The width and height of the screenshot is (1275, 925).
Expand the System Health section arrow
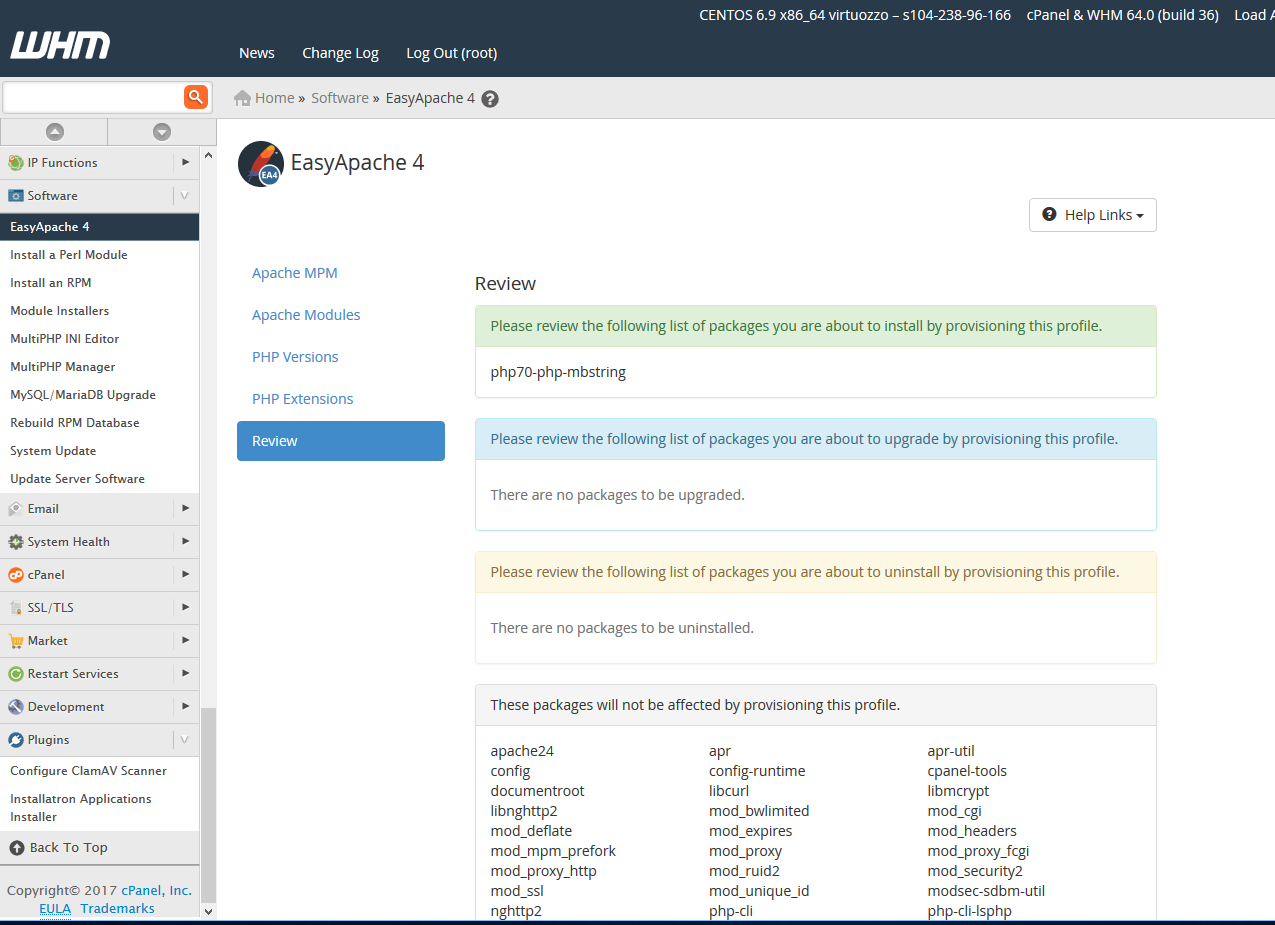pos(185,541)
